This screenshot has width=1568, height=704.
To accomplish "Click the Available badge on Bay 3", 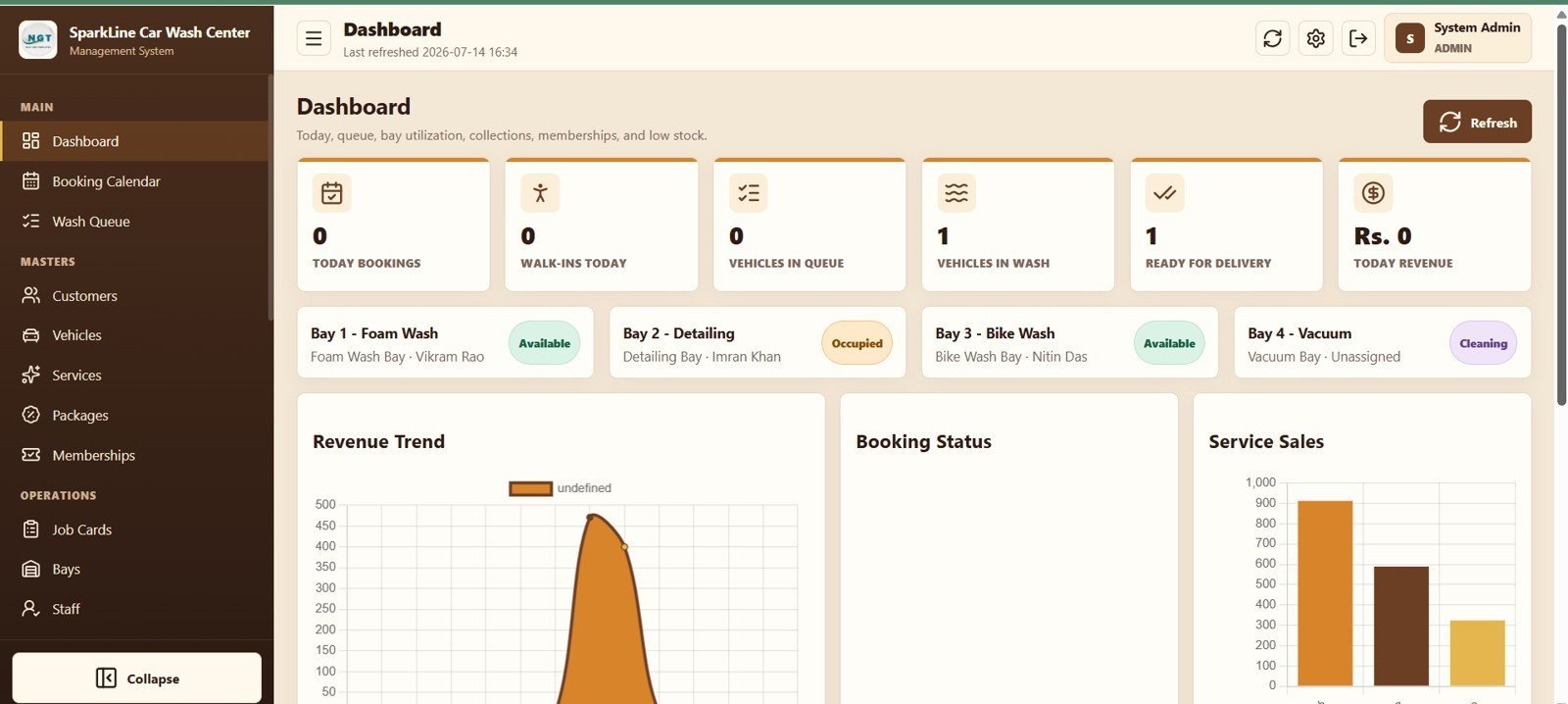I will coord(1169,343).
